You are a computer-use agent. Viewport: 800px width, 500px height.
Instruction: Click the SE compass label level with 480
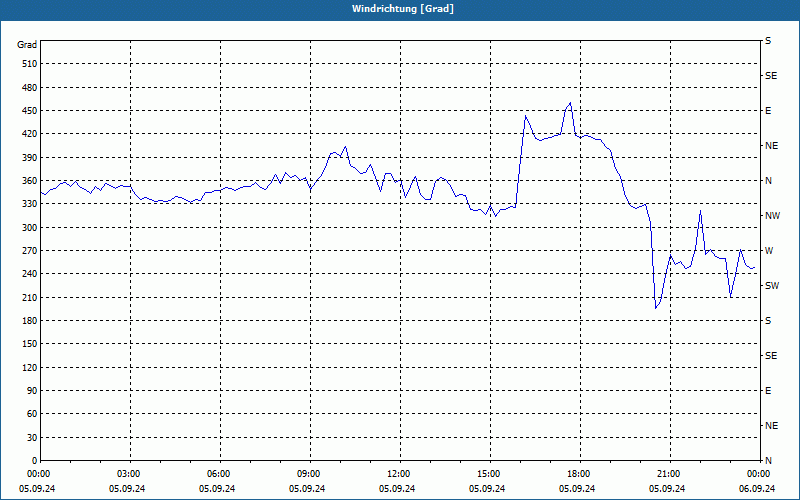pyautogui.click(x=771, y=76)
